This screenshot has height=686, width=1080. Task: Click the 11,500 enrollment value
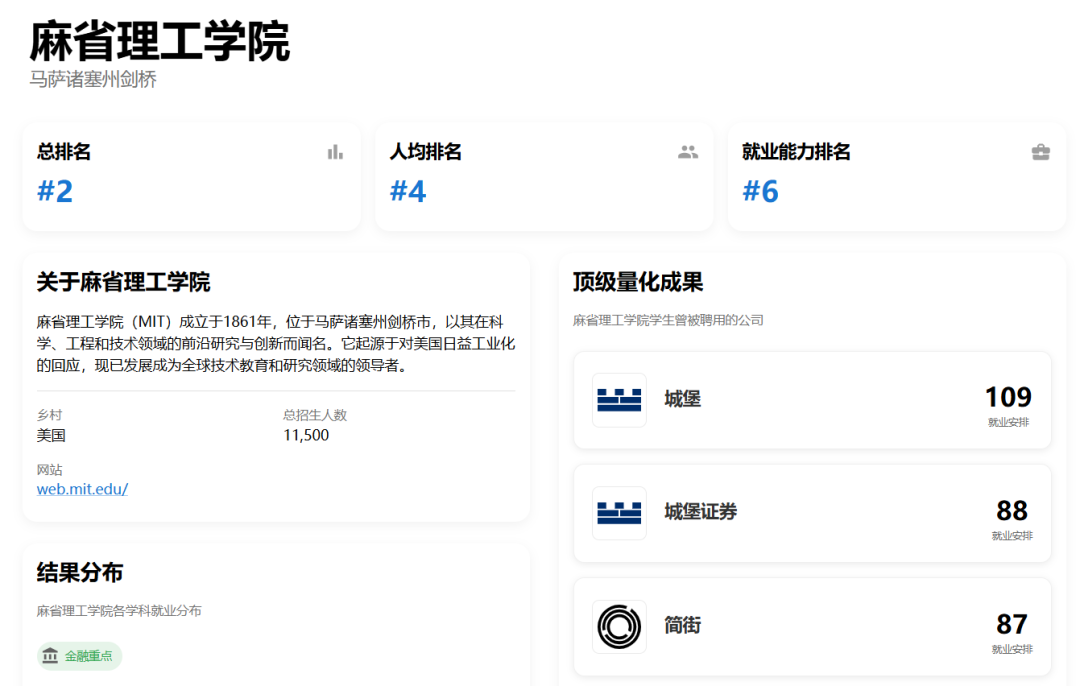[x=306, y=435]
